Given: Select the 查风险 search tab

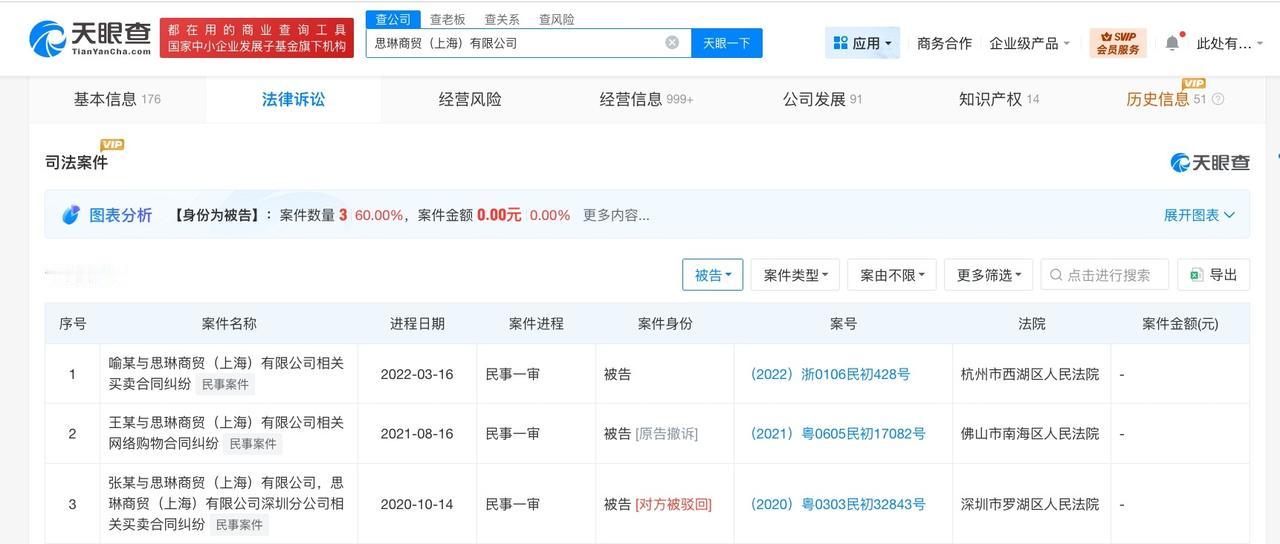Looking at the screenshot, I should point(556,19).
